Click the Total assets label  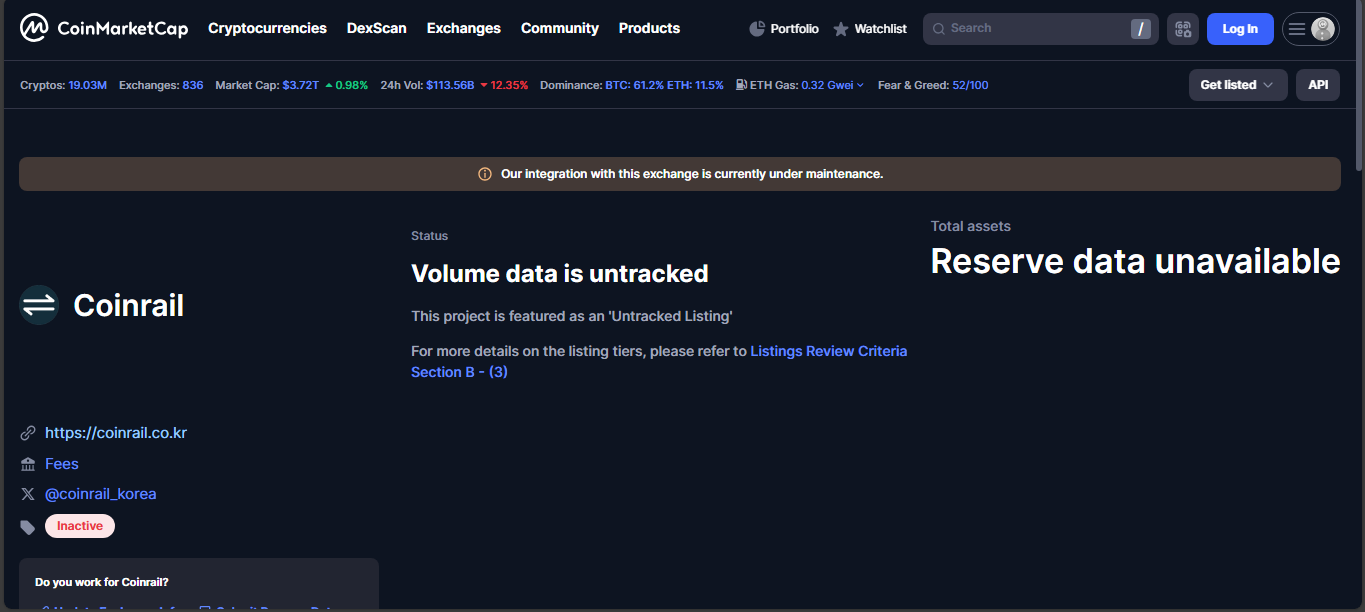[x=971, y=226]
